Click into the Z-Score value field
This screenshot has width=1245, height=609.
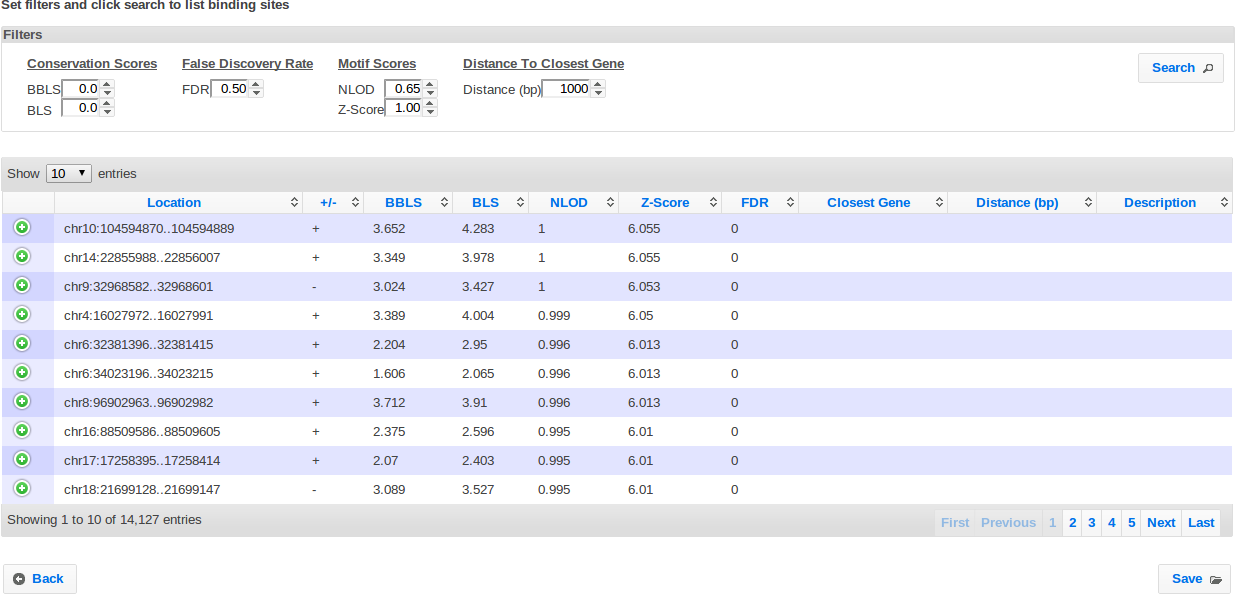tap(404, 108)
